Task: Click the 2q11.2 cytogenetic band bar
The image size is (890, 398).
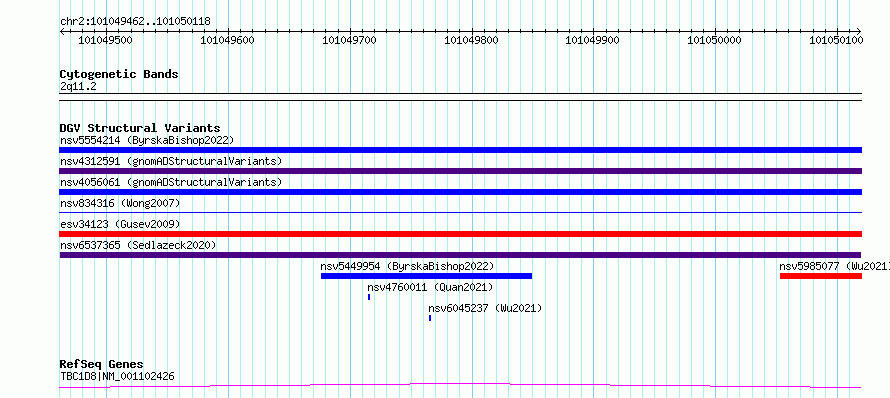Action: pyautogui.click(x=460, y=97)
